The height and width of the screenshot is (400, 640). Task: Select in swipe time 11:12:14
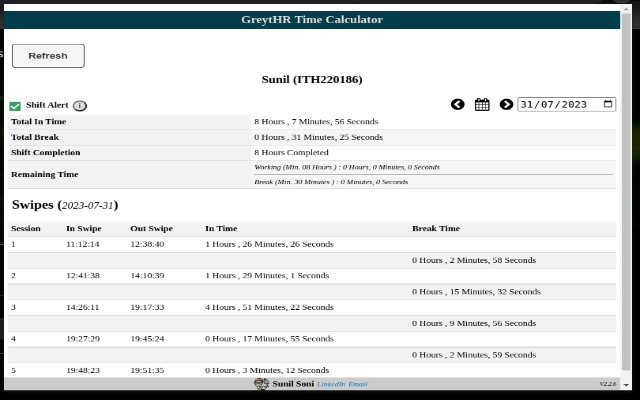click(x=82, y=244)
